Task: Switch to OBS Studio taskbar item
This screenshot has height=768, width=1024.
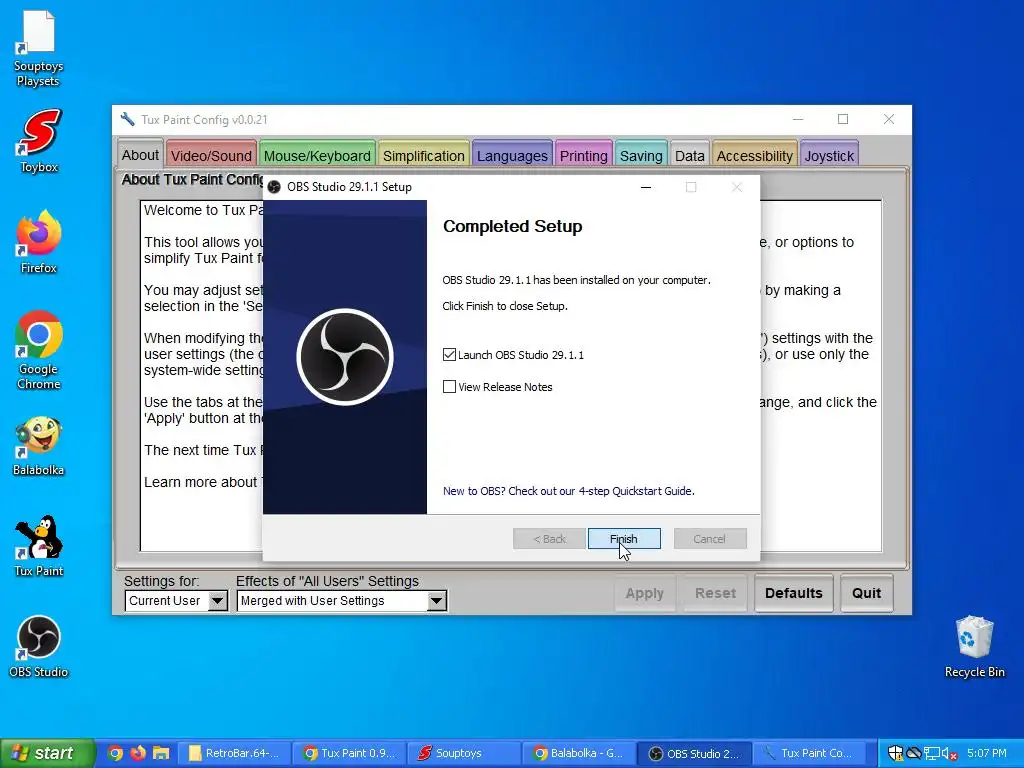Action: (694, 753)
